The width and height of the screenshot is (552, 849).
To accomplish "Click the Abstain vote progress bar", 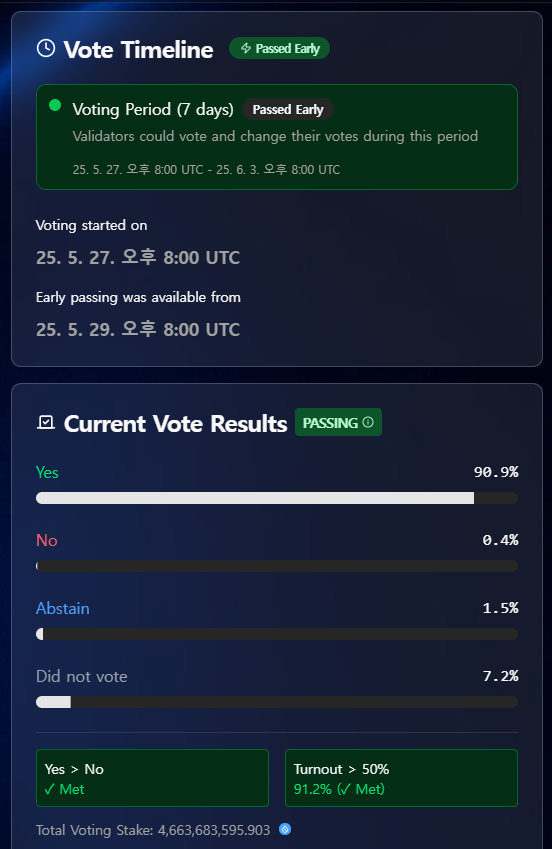I will pos(277,634).
